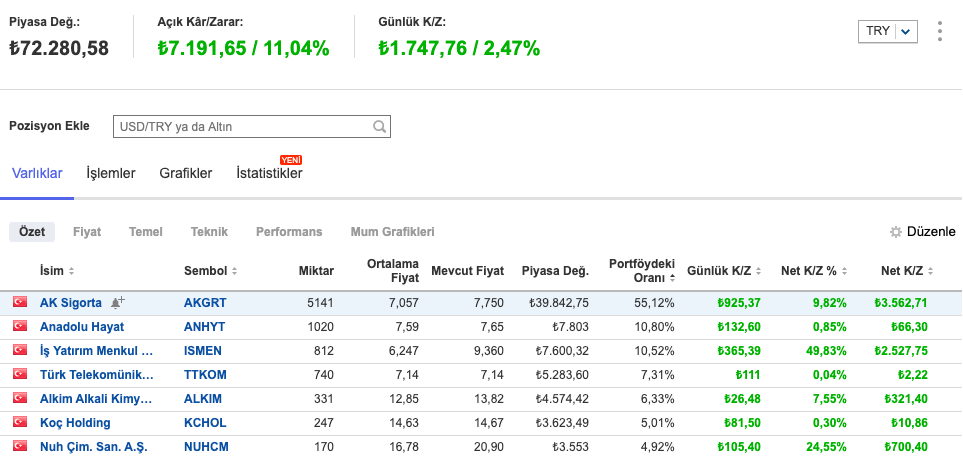Sort by Sembol column header
963x466 pixels.
(210, 272)
